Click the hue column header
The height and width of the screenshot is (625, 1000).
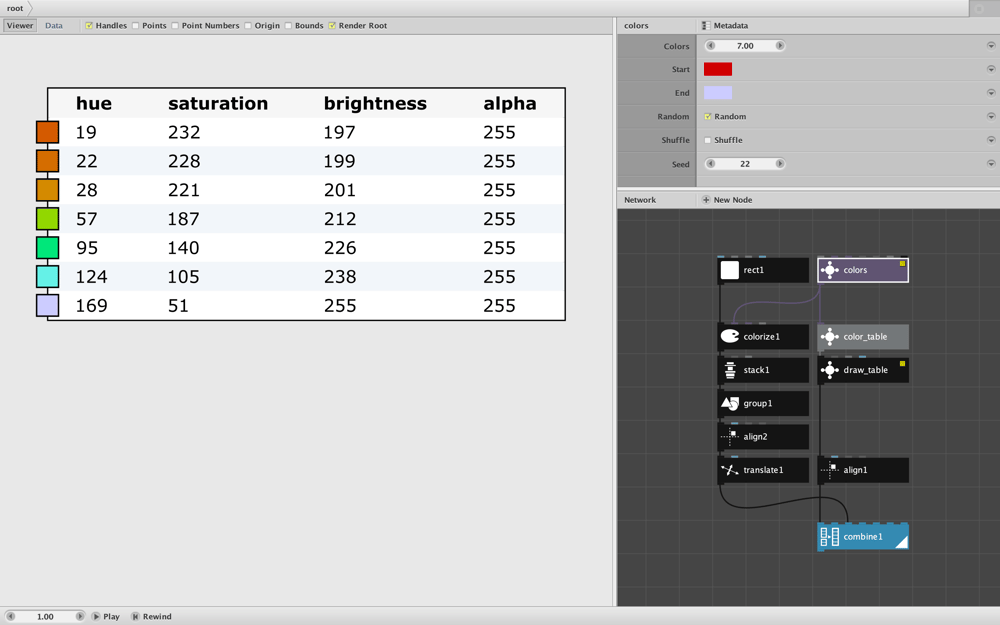[x=94, y=103]
